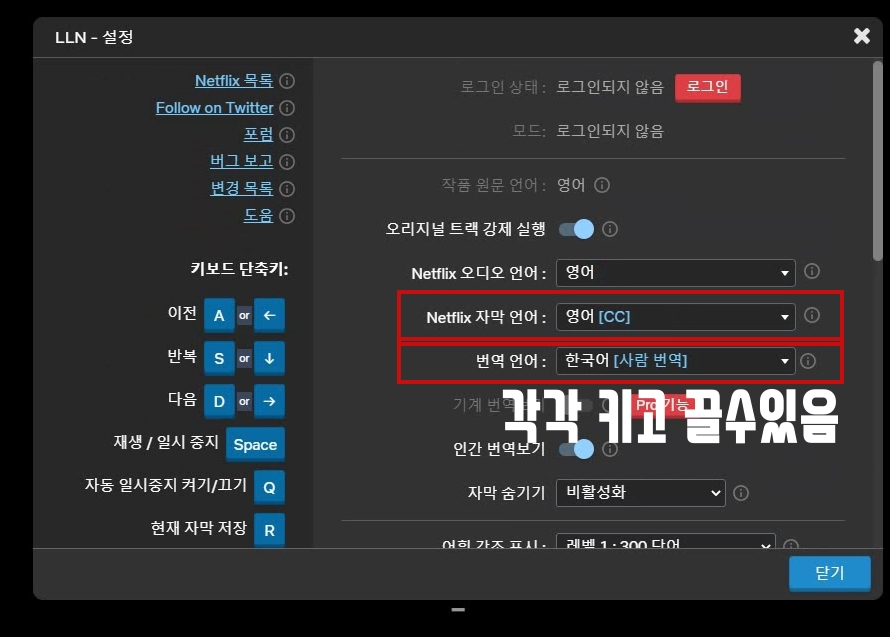Image resolution: width=890 pixels, height=637 pixels.
Task: Open the 포럼 link
Action: pos(258,135)
